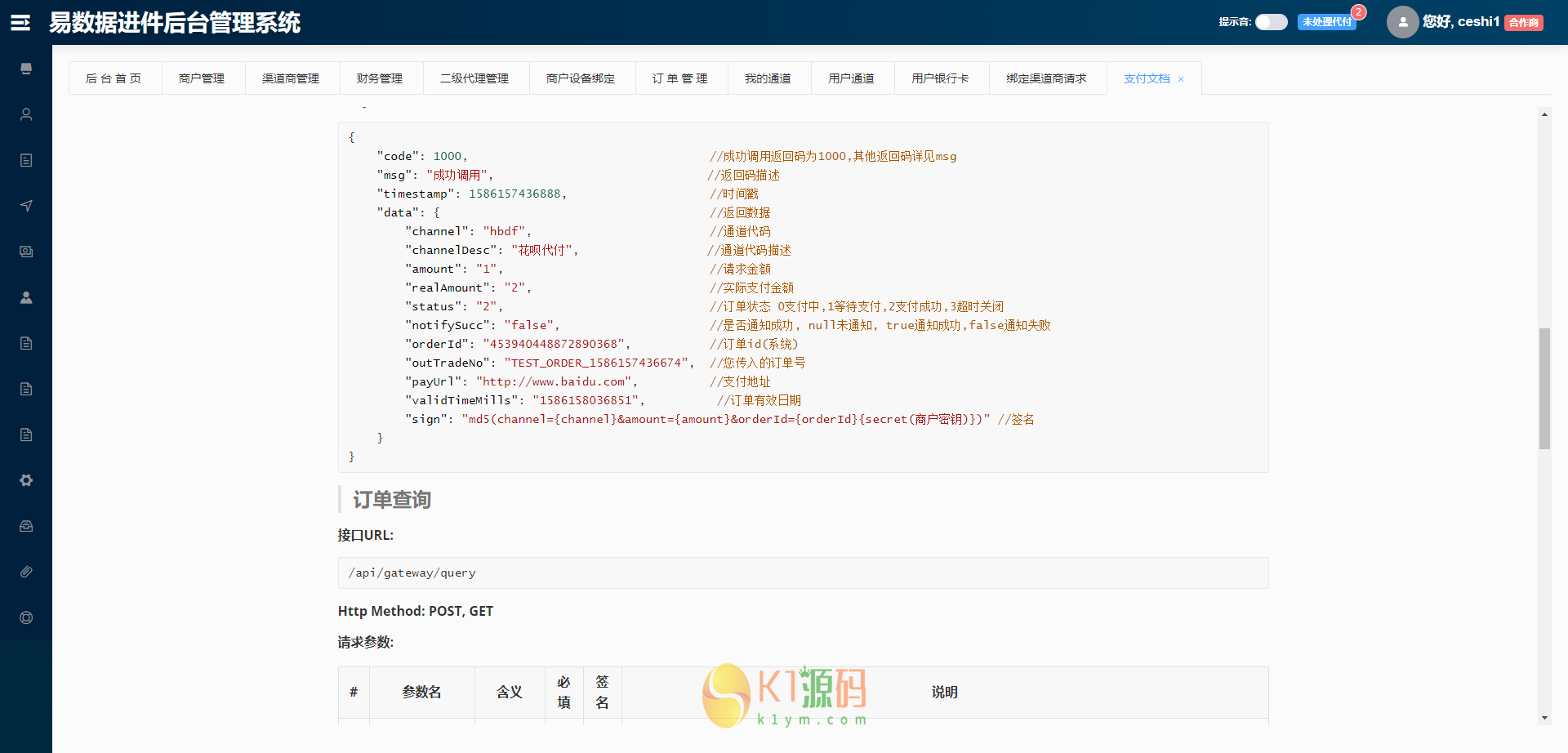The height and width of the screenshot is (753, 1568).
Task: Click the # column header
Action: (354, 692)
